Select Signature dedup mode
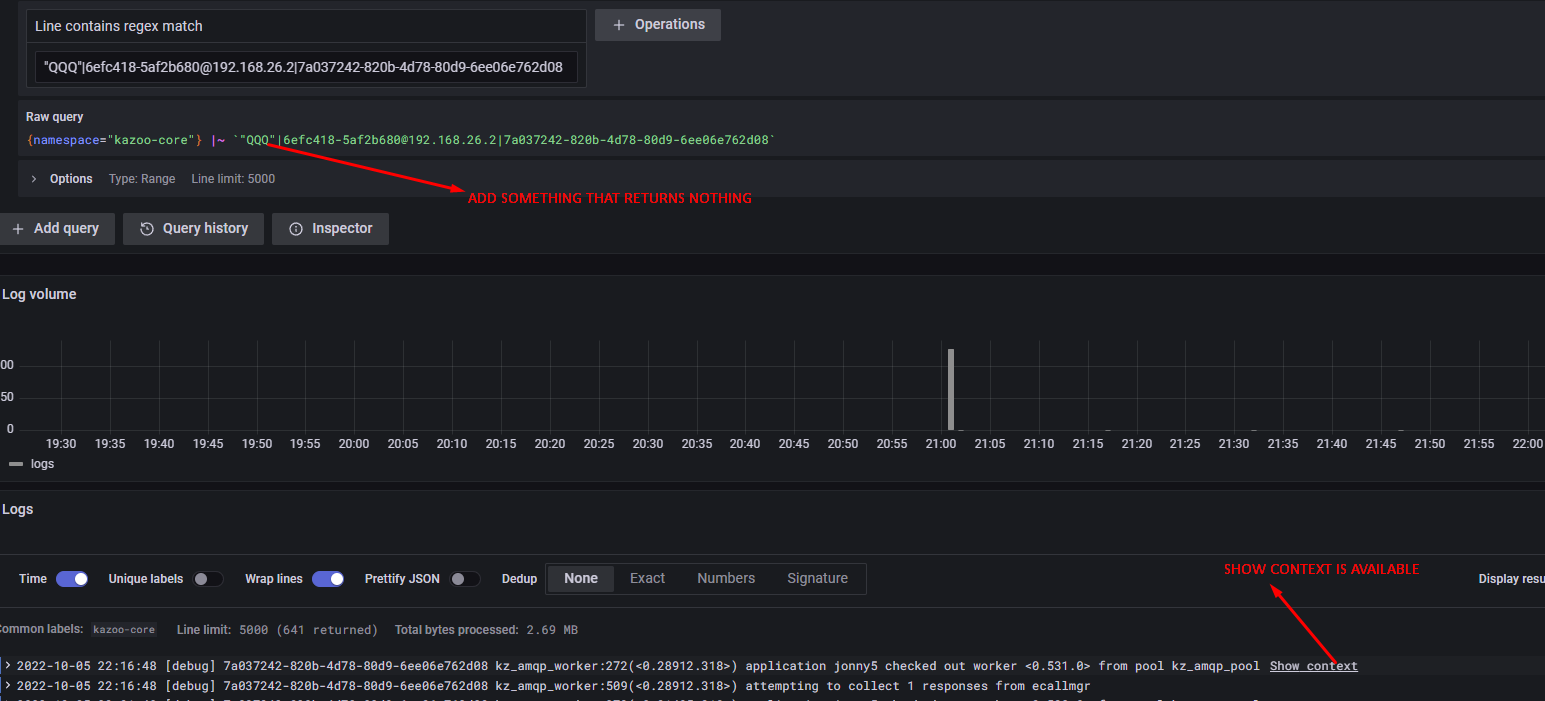 click(818, 578)
